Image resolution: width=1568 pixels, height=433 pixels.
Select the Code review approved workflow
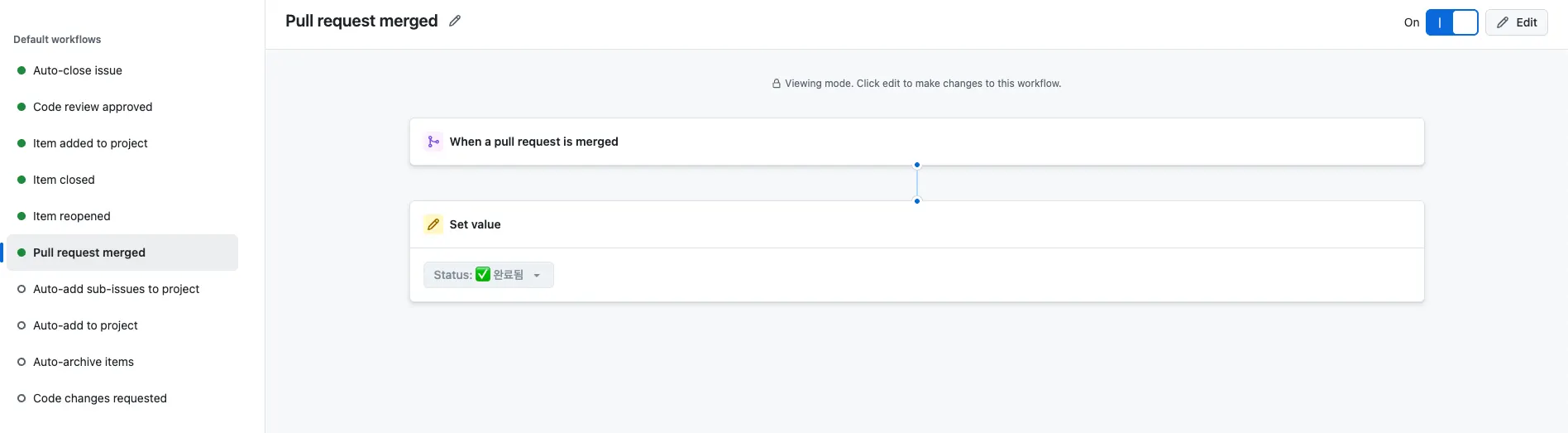[x=93, y=107]
